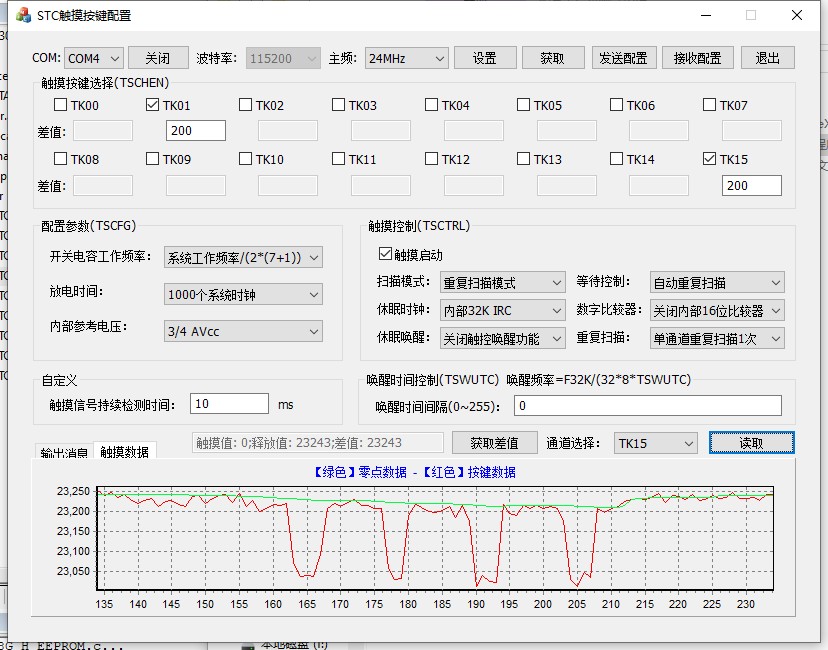Image resolution: width=828 pixels, height=650 pixels.
Task: Enable the TK11 checkbox
Action: 338,158
